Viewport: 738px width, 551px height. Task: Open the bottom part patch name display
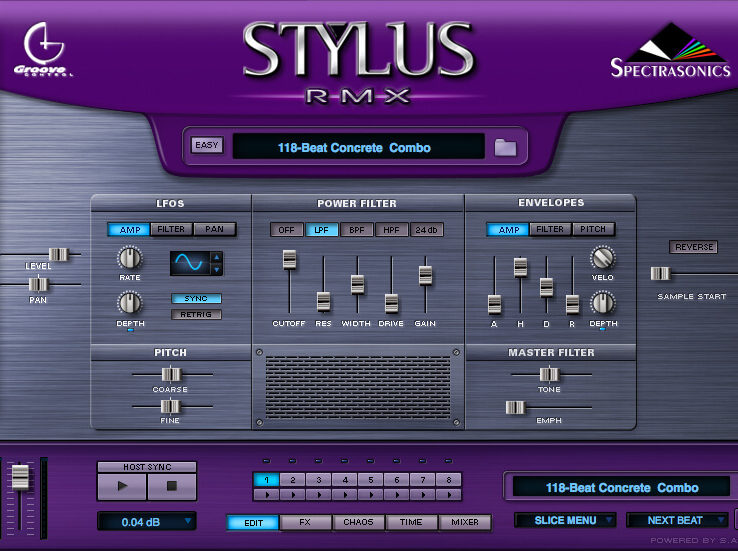tap(621, 487)
